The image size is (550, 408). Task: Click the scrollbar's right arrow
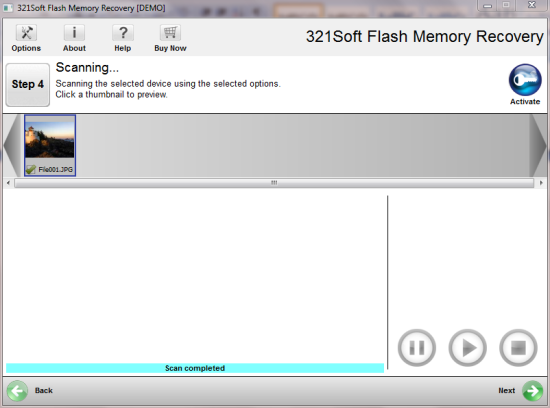541,183
